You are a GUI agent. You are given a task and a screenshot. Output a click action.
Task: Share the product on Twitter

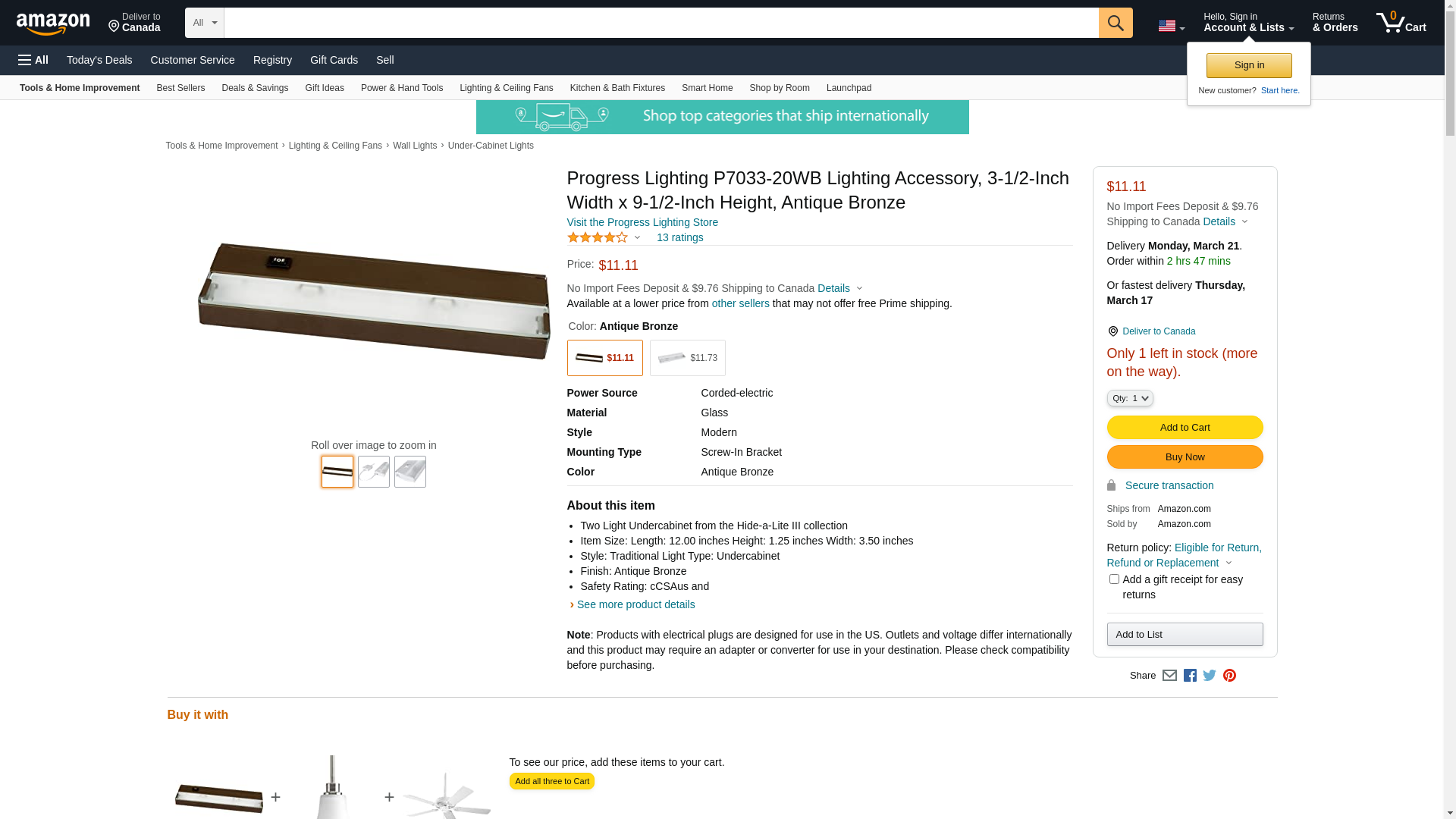pyautogui.click(x=1210, y=676)
